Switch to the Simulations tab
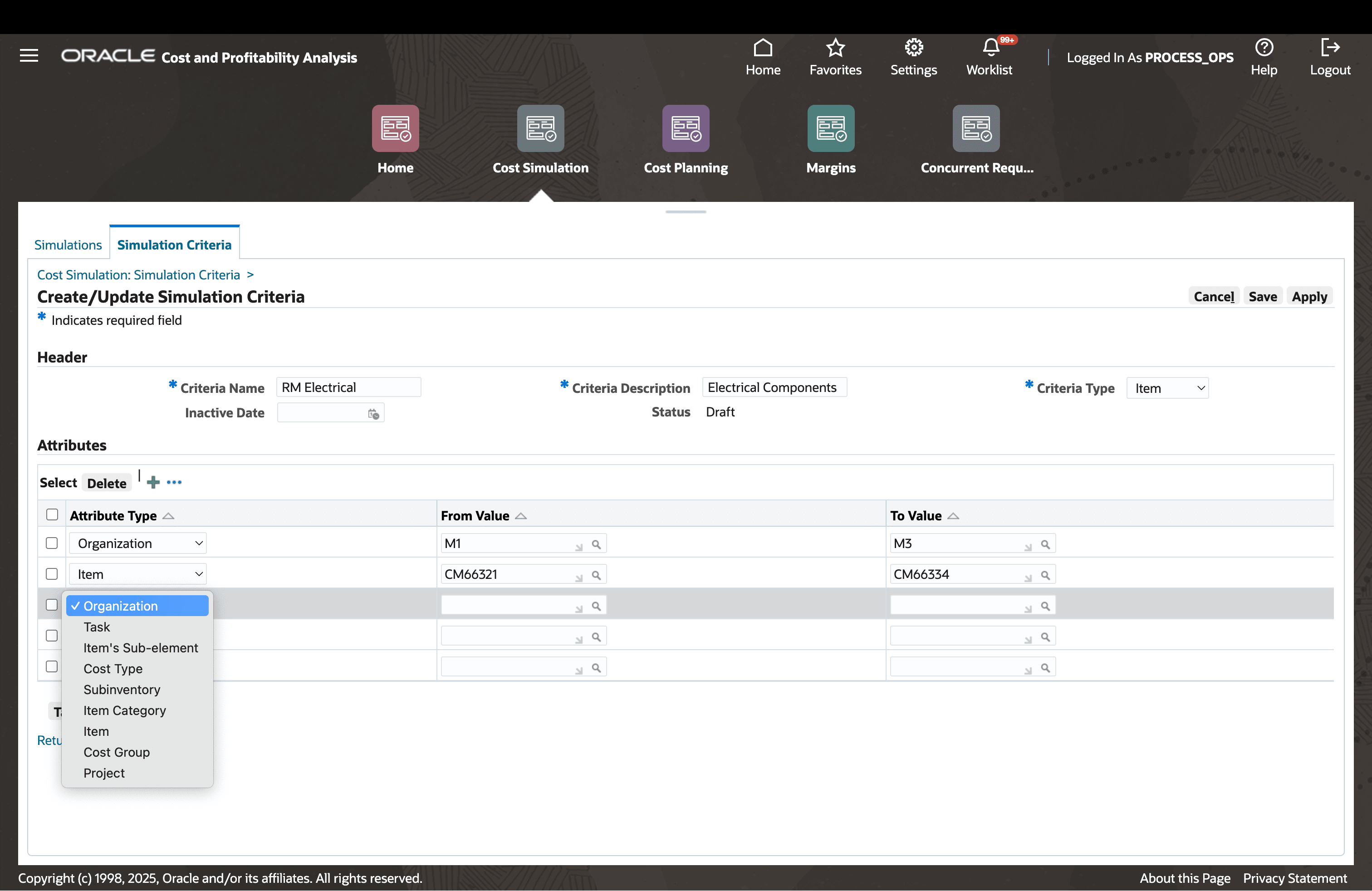The width and height of the screenshot is (1372, 891). 68,245
